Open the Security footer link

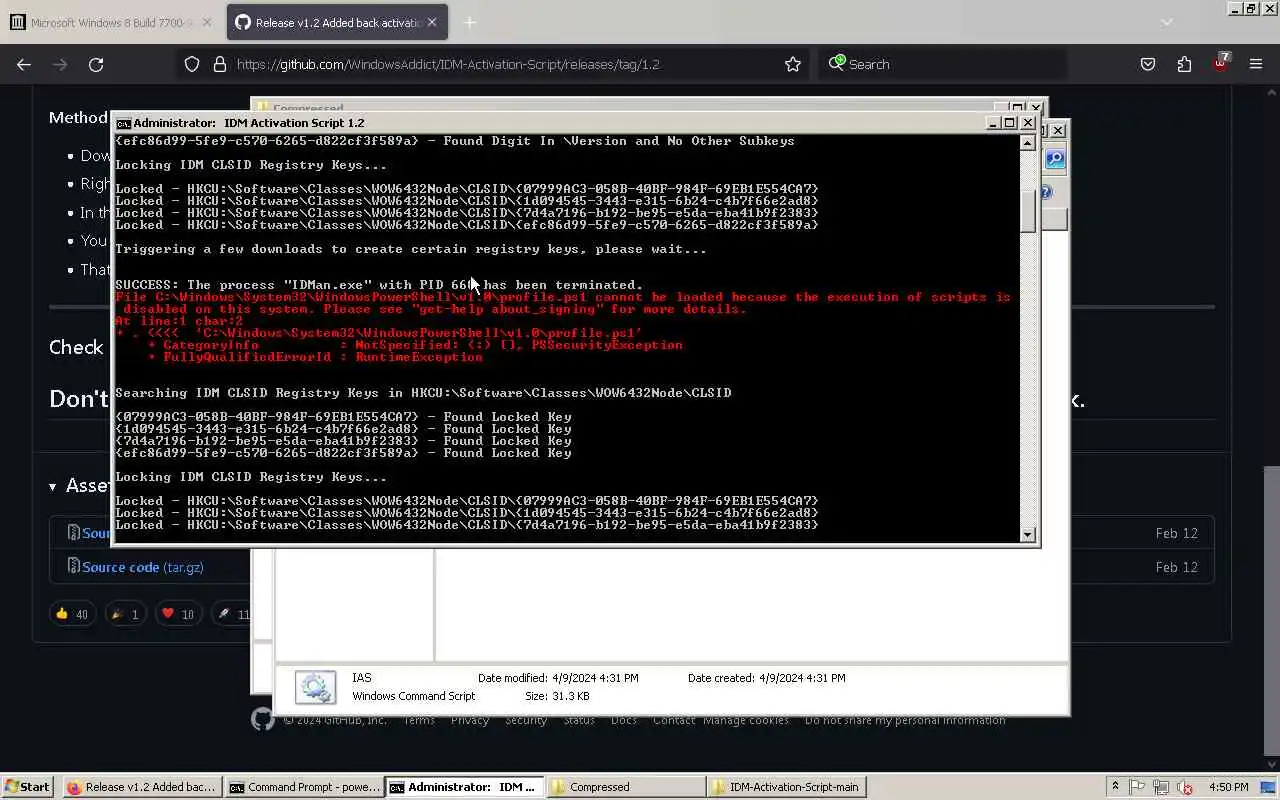(526, 720)
